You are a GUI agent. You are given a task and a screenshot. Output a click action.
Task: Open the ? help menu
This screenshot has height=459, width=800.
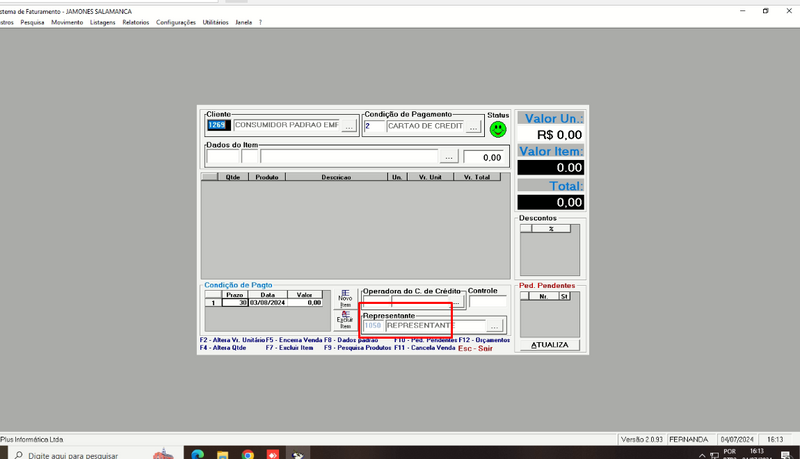[x=260, y=22]
